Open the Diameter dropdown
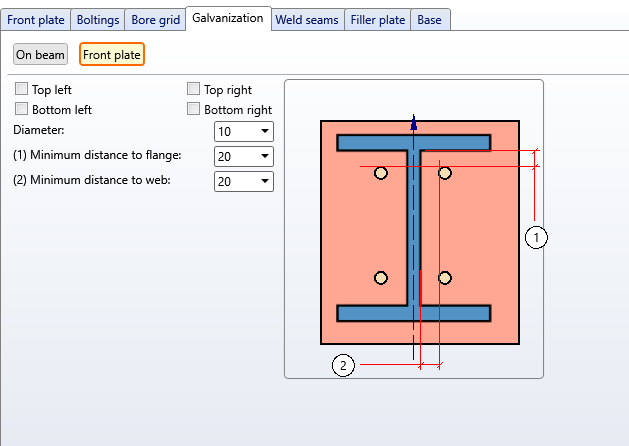The width and height of the screenshot is (629, 446). coord(244,131)
